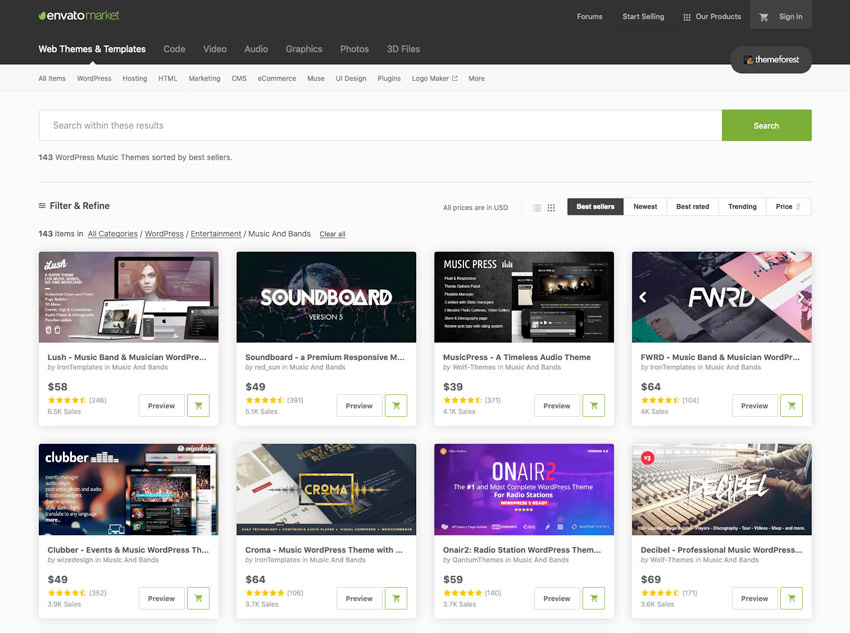
Task: Open the Onair2 theme thumbnail
Action: click(x=524, y=489)
